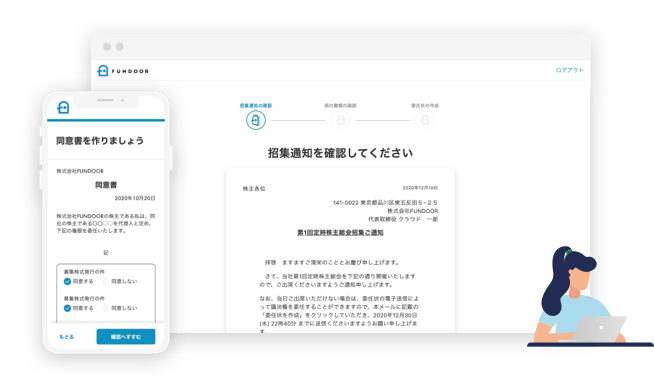Screen dimensions: 654x379
Task: Select the greyed 添付書類の確認 step icon
Action: pos(340,120)
